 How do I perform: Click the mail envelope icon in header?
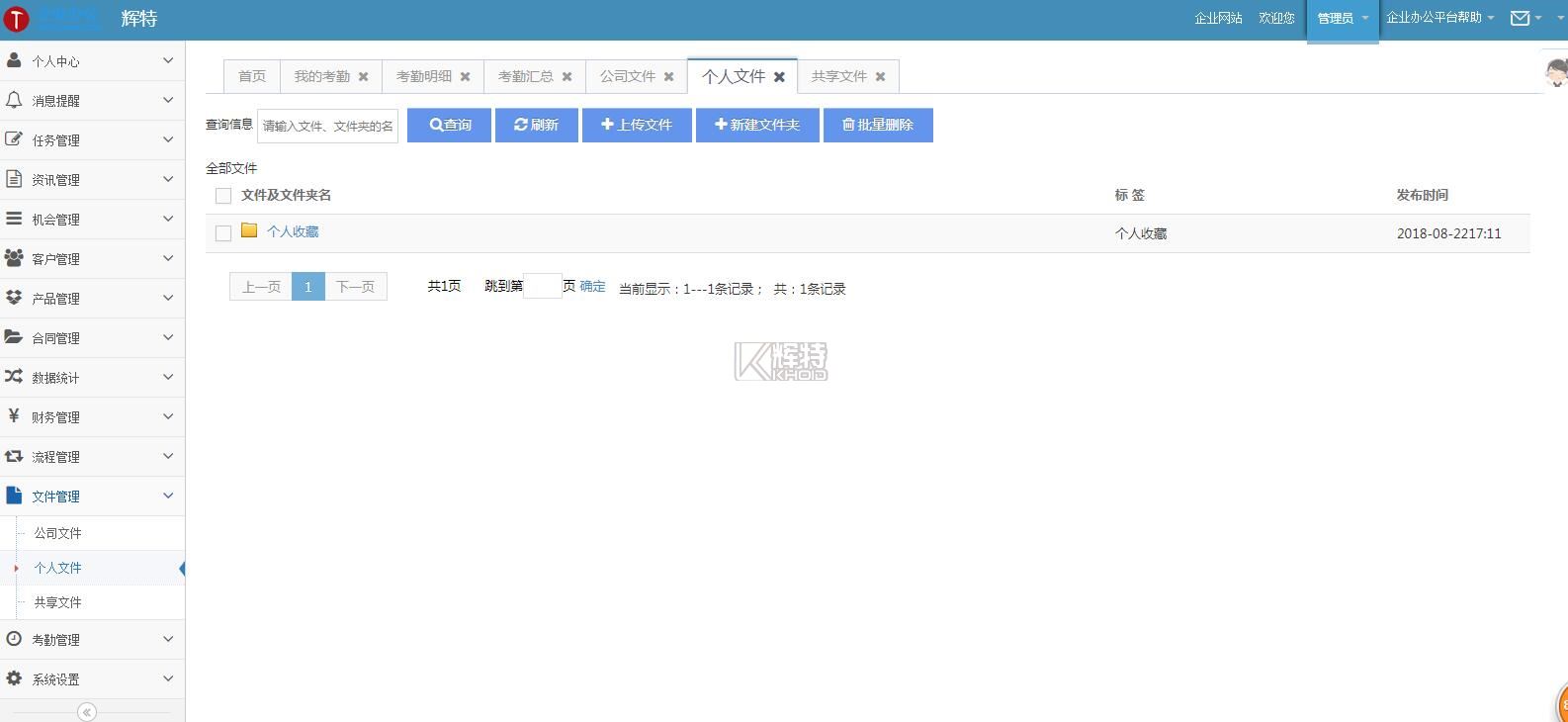pyautogui.click(x=1520, y=18)
